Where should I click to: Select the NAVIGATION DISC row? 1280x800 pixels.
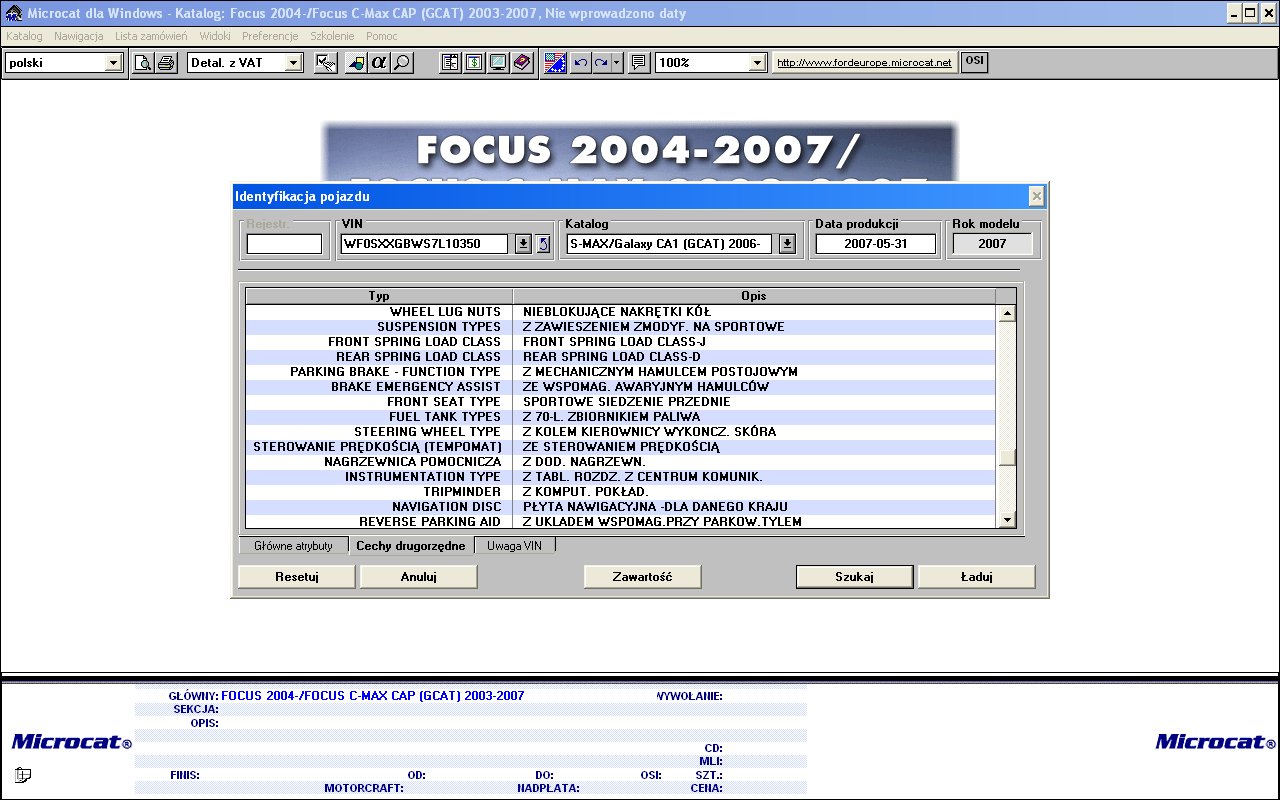[x=620, y=507]
